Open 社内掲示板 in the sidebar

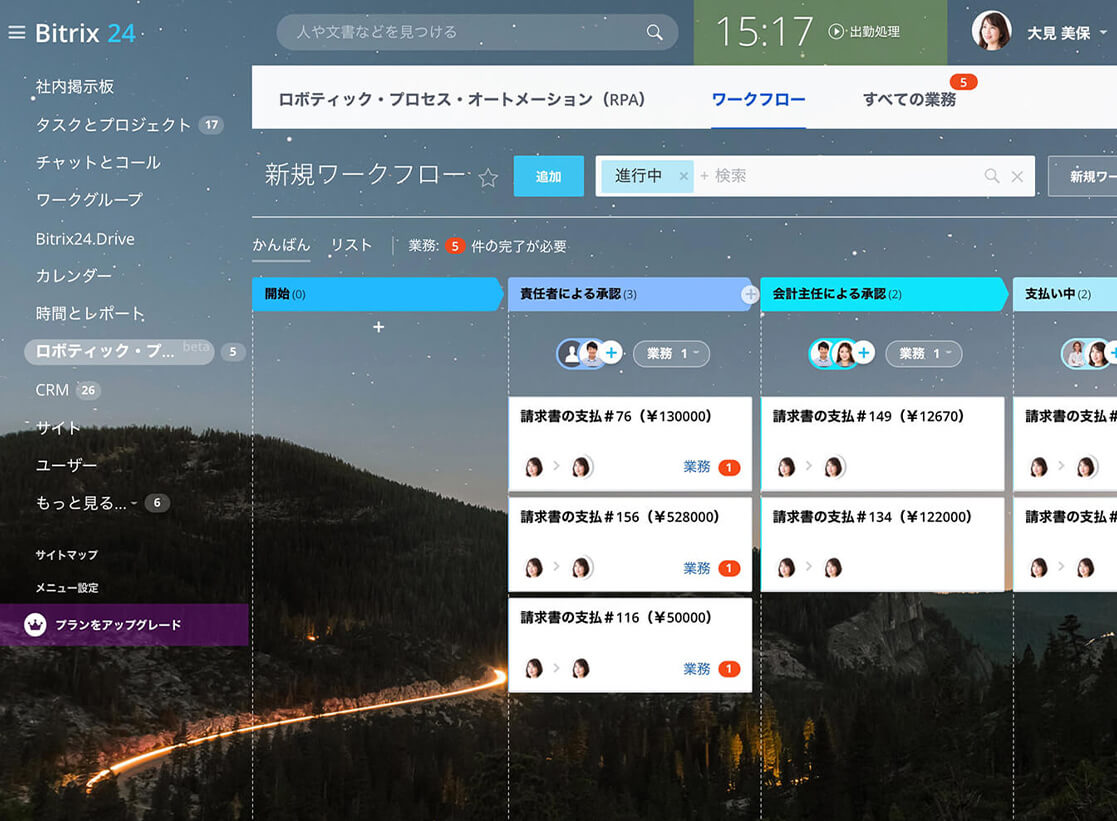click(75, 87)
